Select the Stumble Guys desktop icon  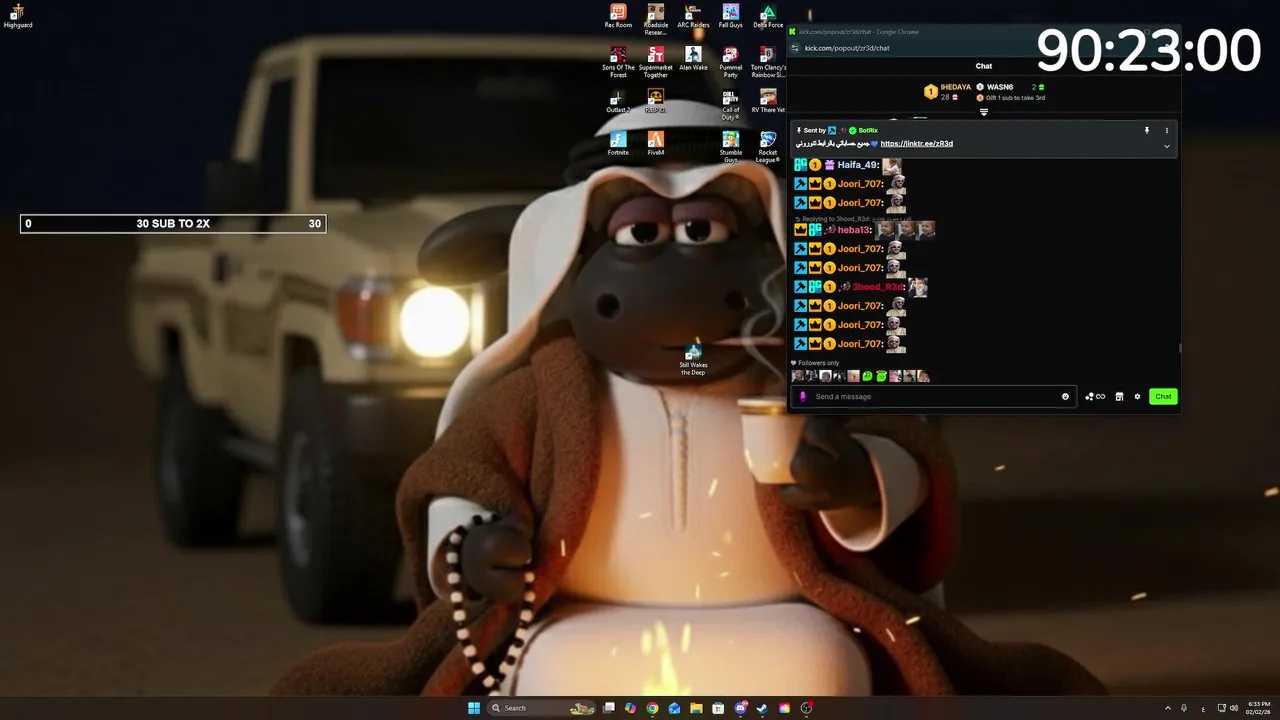[x=731, y=147]
